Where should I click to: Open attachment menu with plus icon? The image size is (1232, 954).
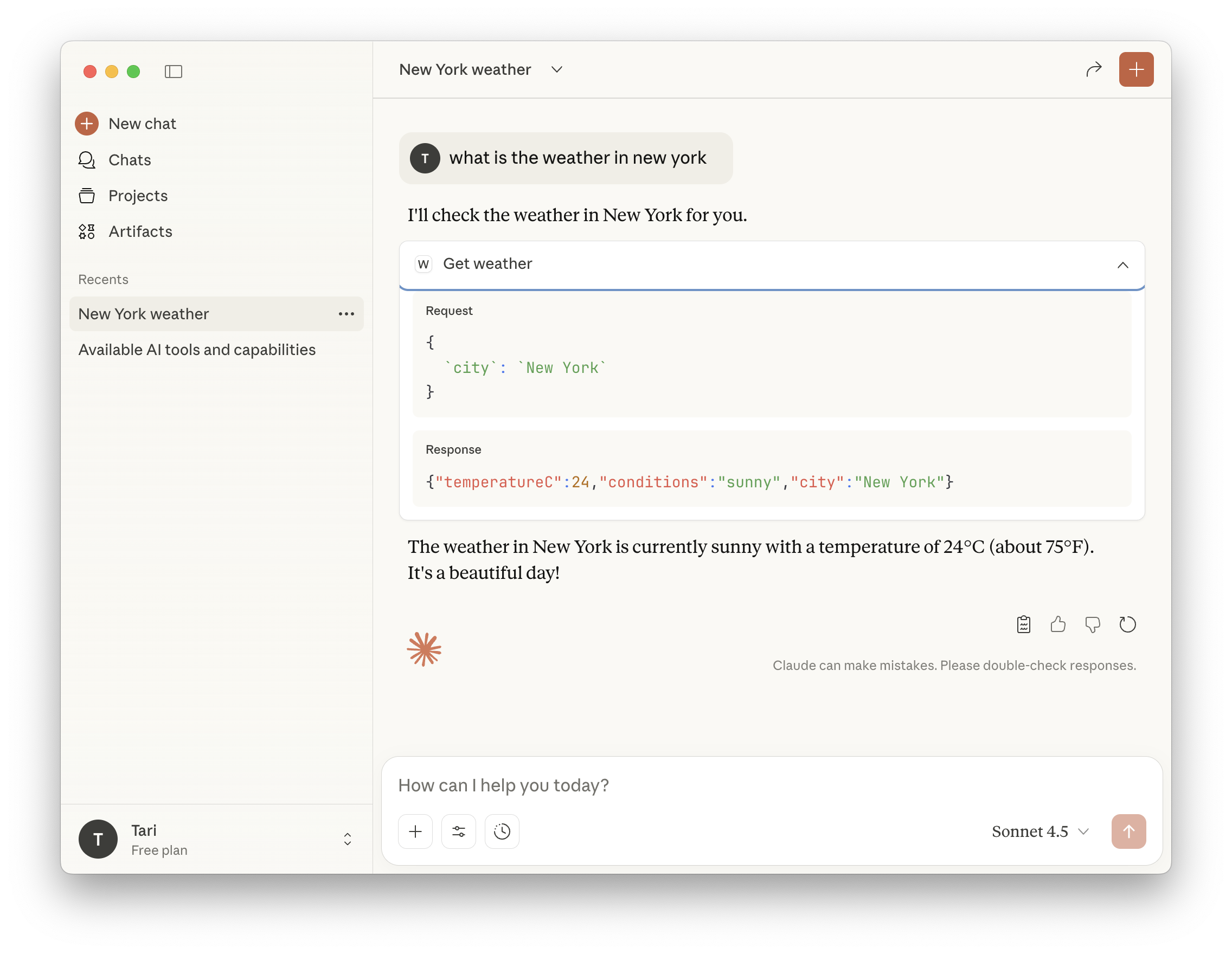tap(415, 831)
